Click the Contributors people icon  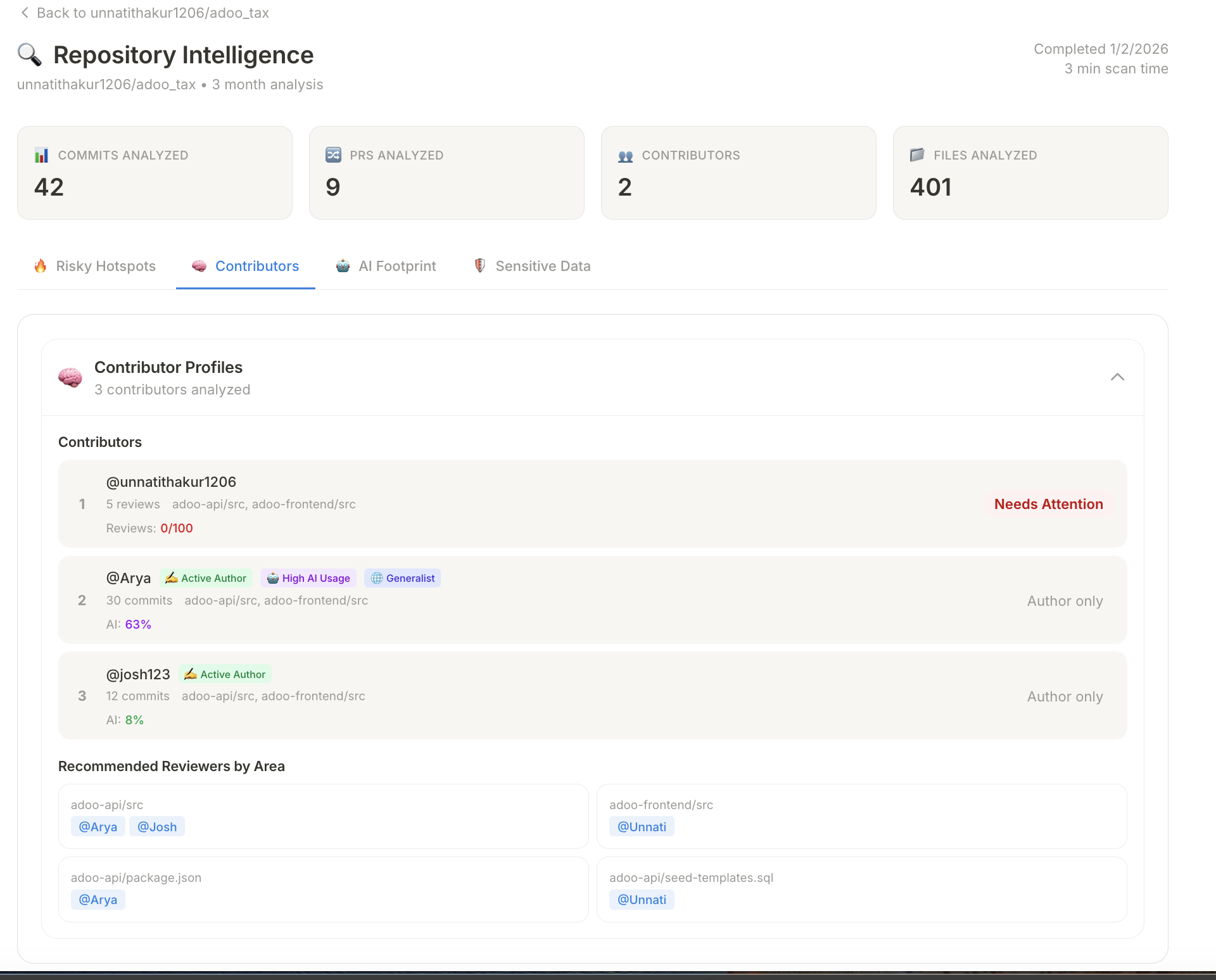point(625,154)
